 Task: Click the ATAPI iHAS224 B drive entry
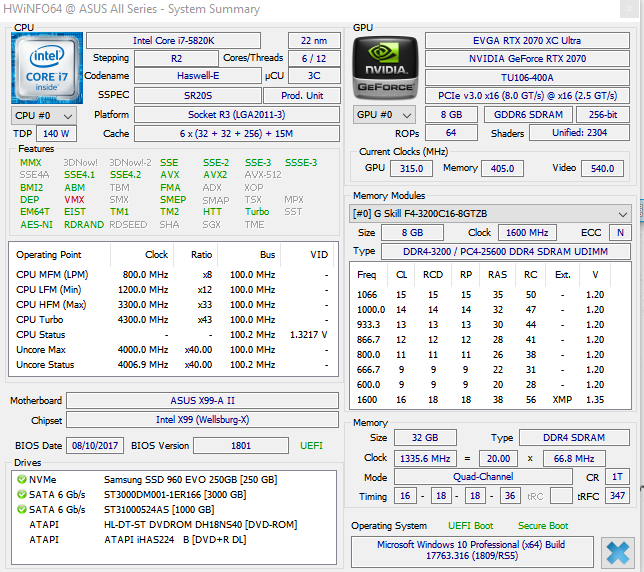tap(175, 540)
